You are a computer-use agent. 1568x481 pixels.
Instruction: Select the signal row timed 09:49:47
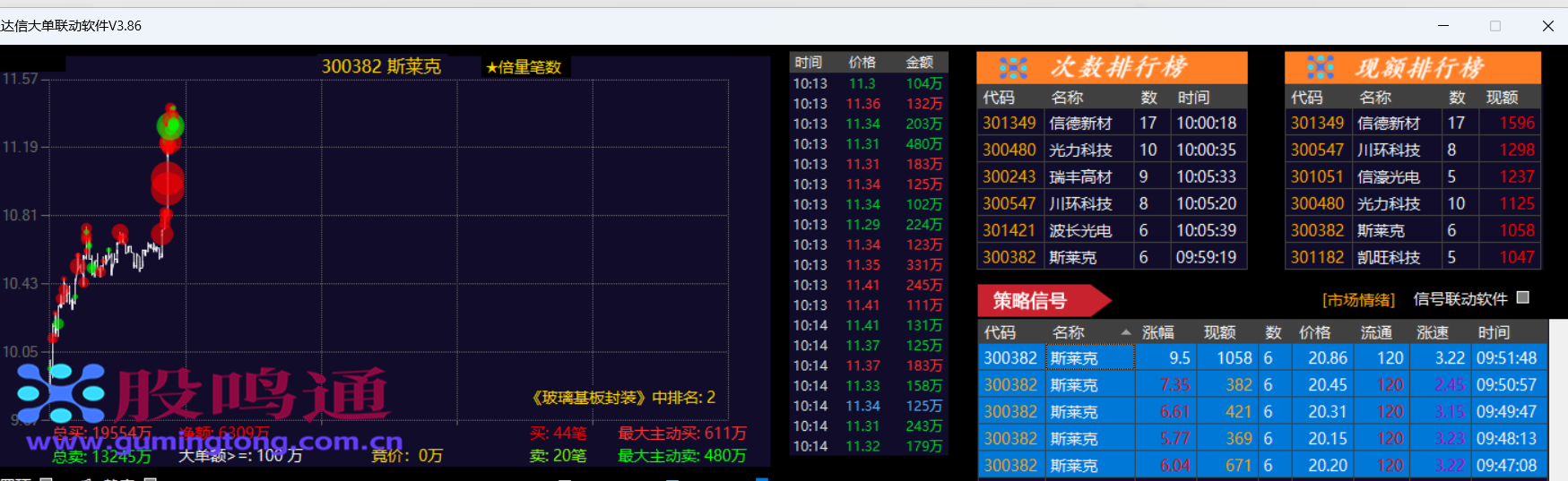point(1262,411)
